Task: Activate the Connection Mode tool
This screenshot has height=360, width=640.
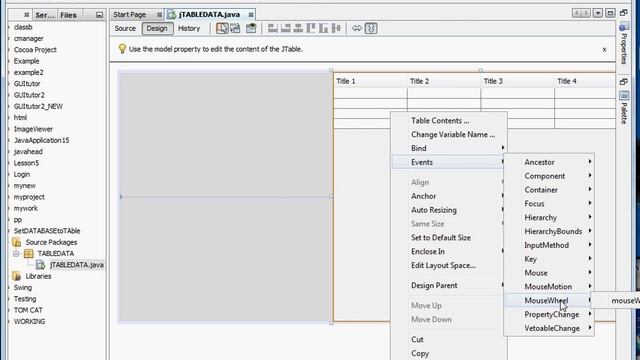Action: pyautogui.click(x=236, y=28)
